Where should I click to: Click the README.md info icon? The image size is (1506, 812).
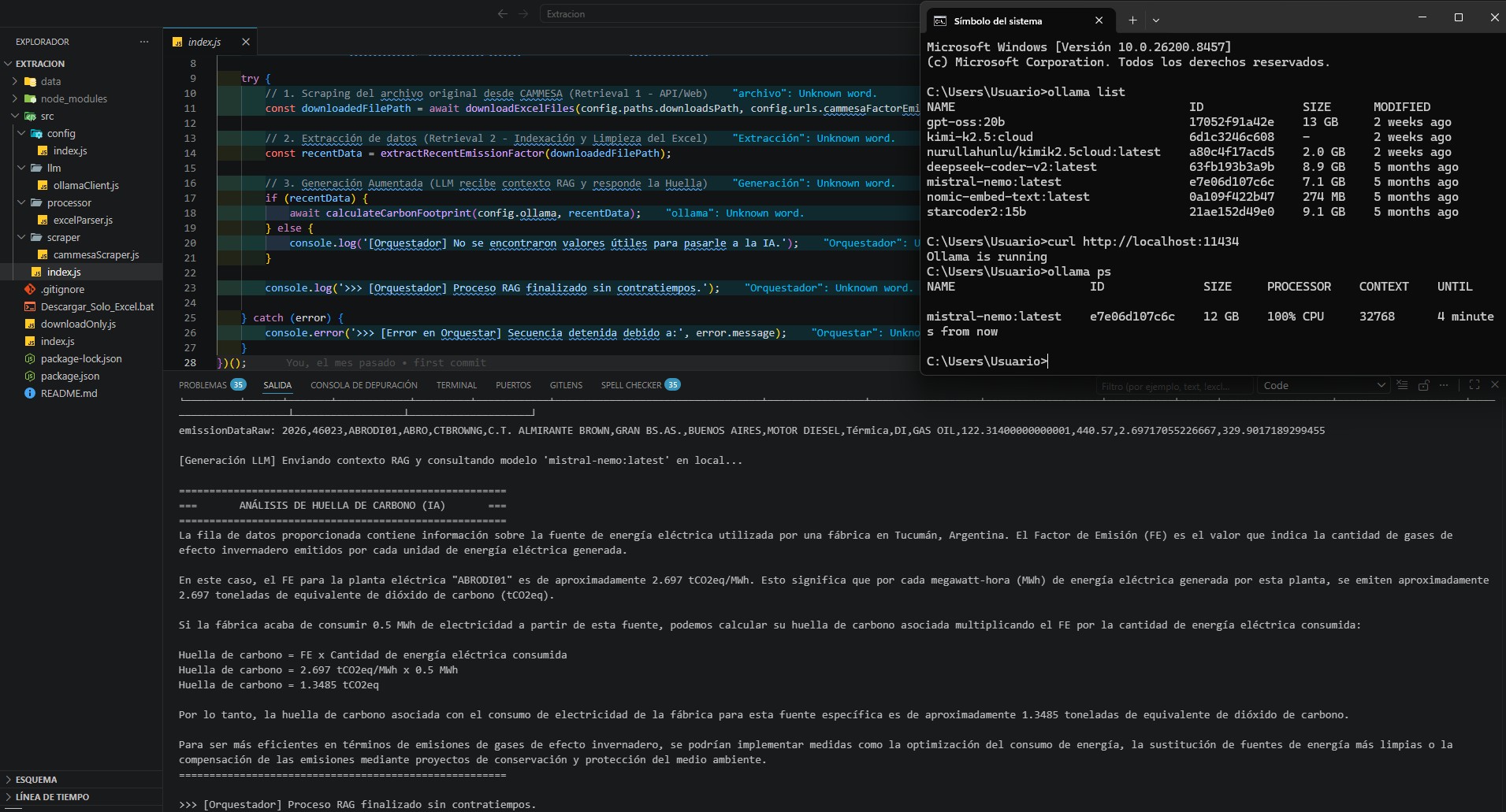[30, 393]
